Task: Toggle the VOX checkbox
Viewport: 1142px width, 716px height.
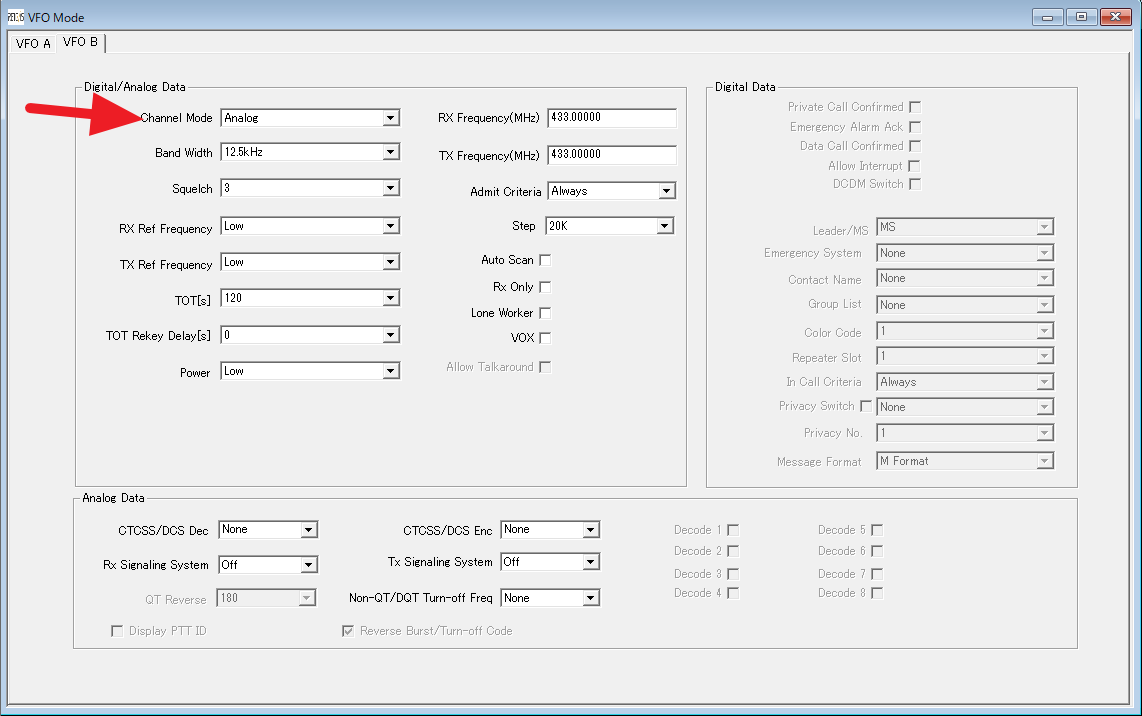Action: [x=545, y=338]
